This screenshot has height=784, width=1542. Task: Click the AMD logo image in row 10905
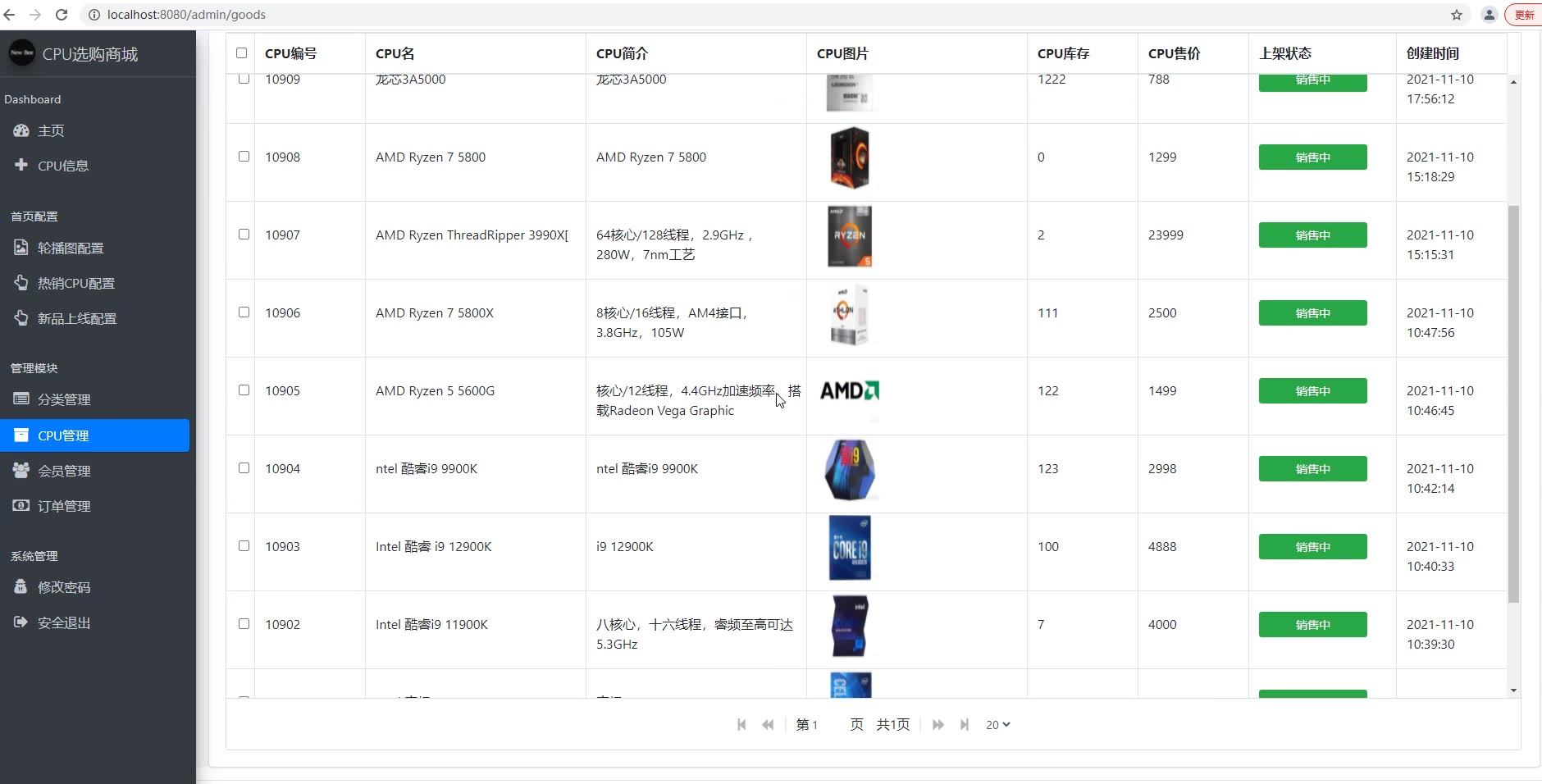(850, 391)
